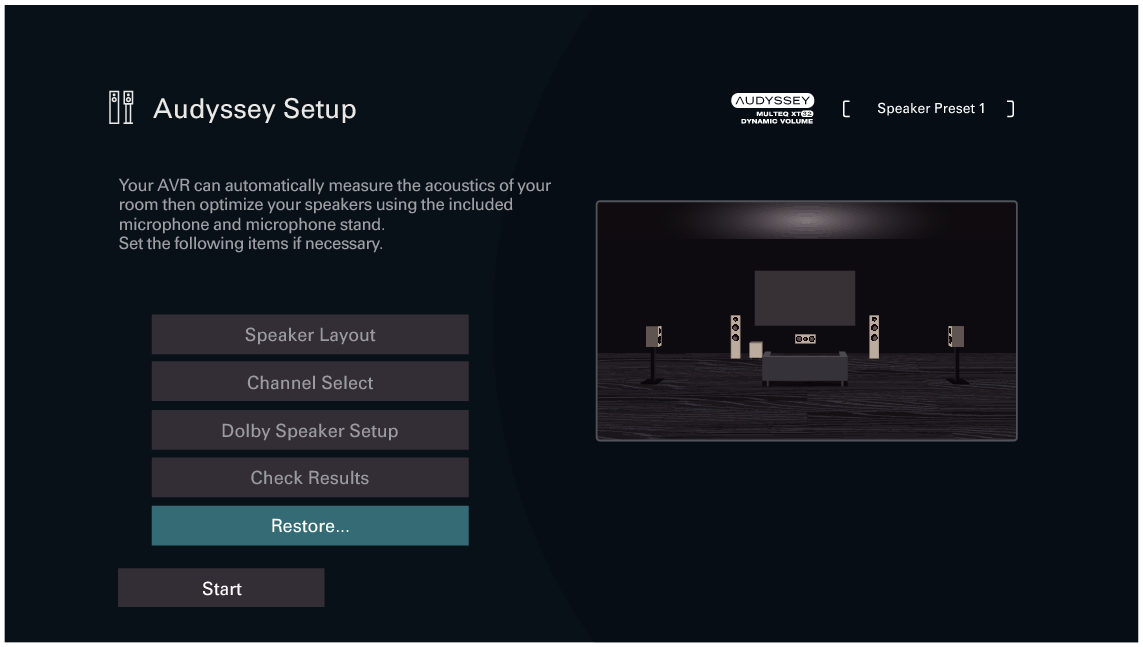Click the 'Set the following items if necessary.' text

click(251, 243)
